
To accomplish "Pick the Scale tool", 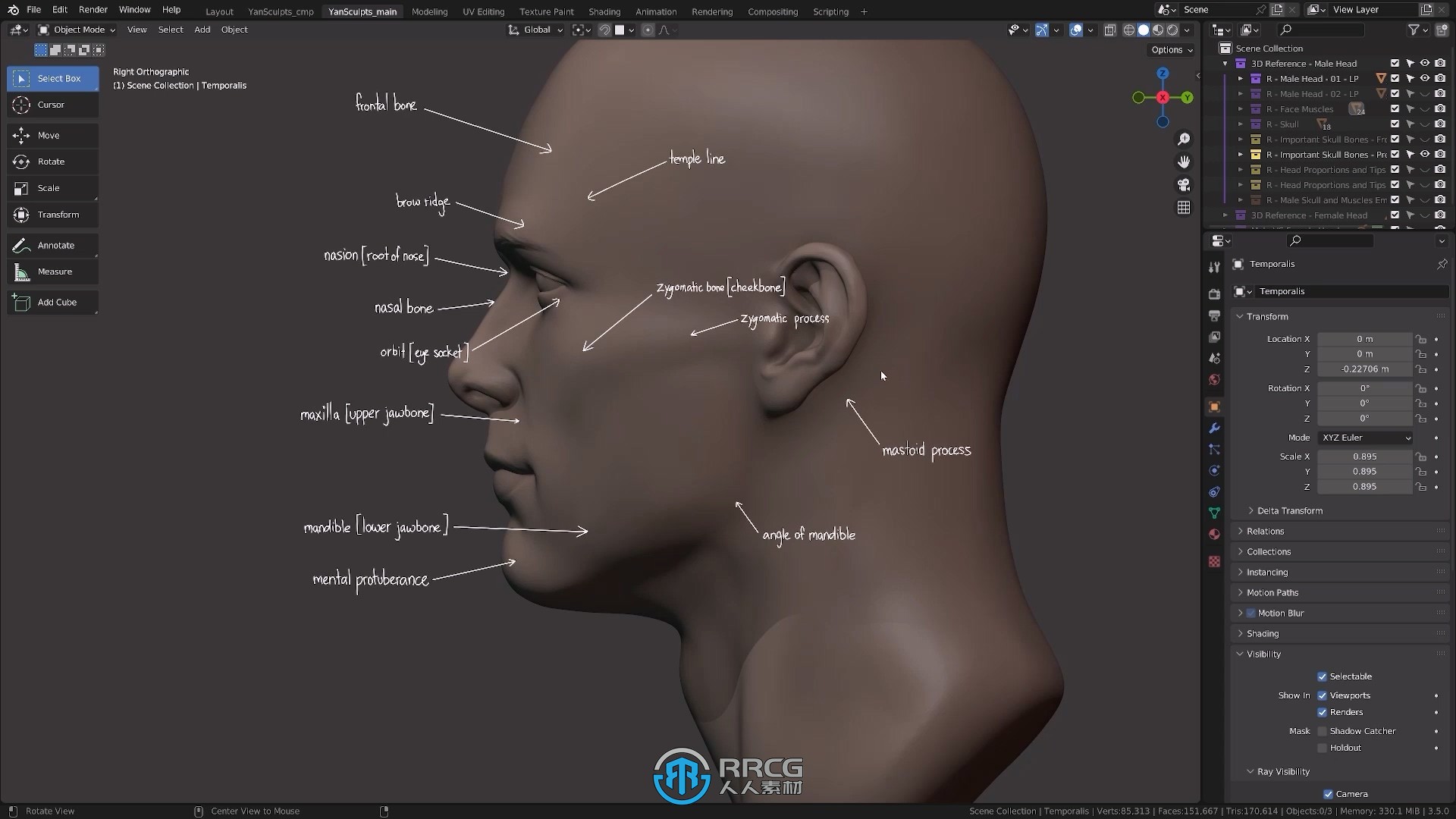I will coord(52,188).
